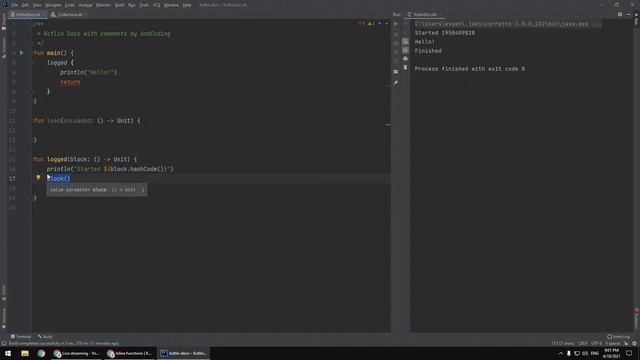Collapse the load function fold marker
This screenshot has height=360, width=640.
pos(33,121)
